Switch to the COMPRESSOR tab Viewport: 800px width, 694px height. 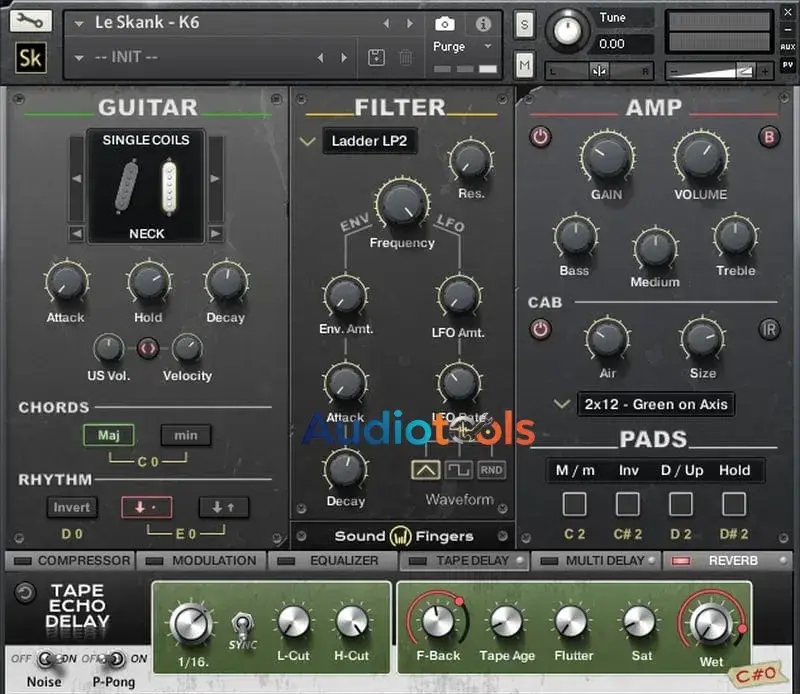pyautogui.click(x=74, y=561)
